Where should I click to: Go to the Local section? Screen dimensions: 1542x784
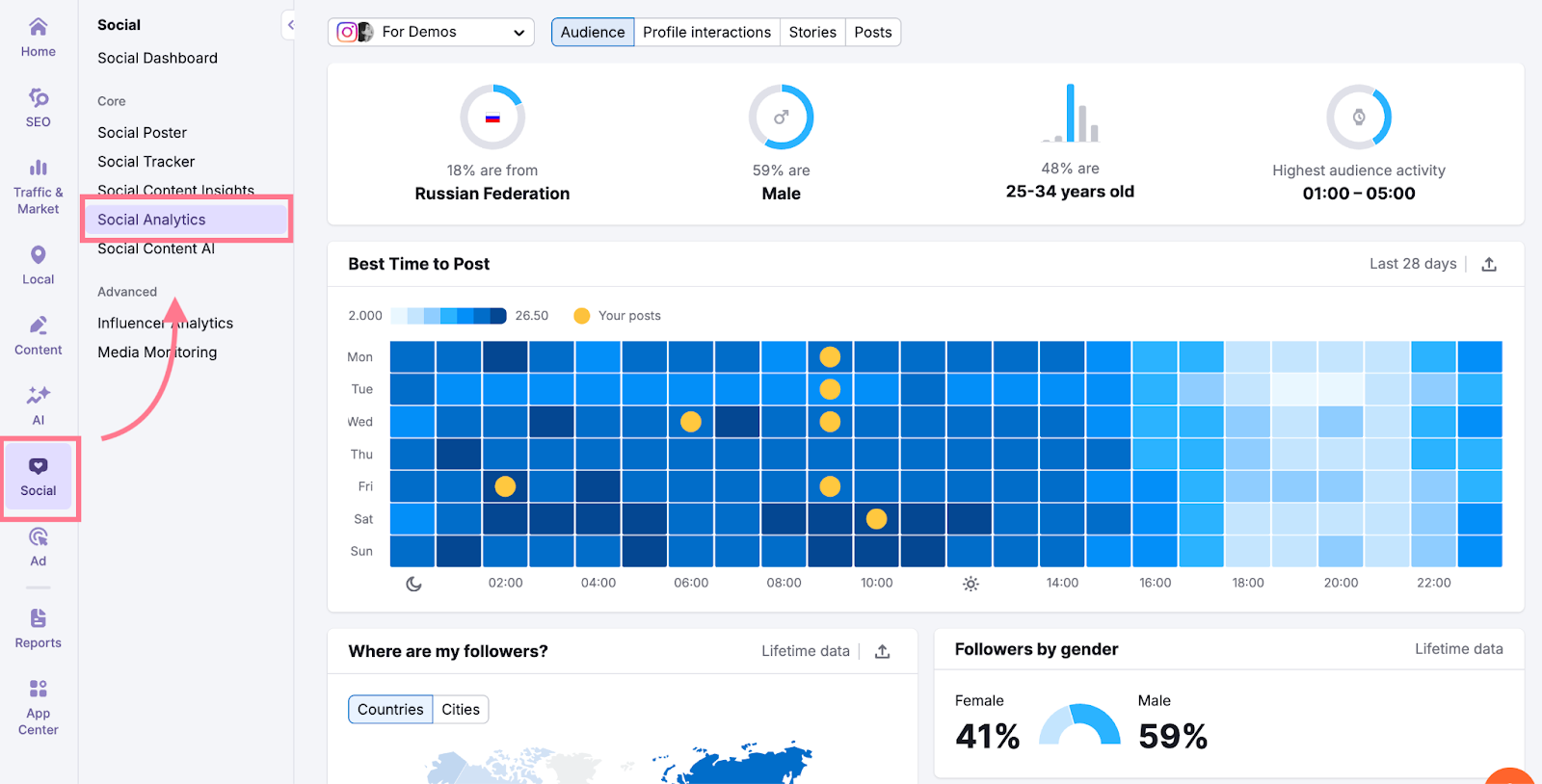[39, 265]
